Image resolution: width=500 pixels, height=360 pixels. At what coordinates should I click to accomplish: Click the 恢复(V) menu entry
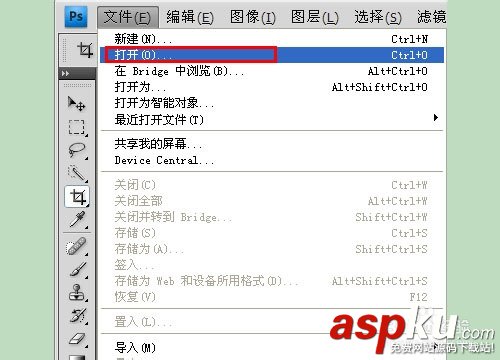coord(272,297)
